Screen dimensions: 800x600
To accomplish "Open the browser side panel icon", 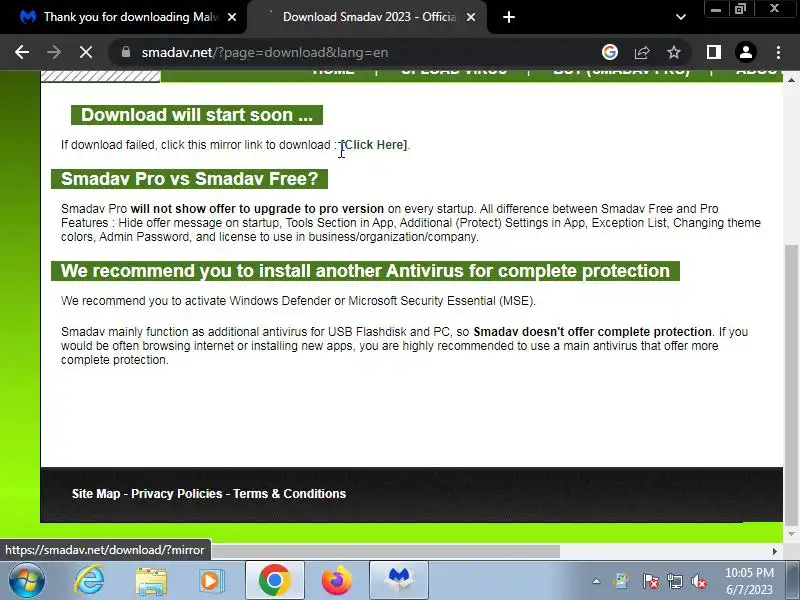I will (x=714, y=52).
